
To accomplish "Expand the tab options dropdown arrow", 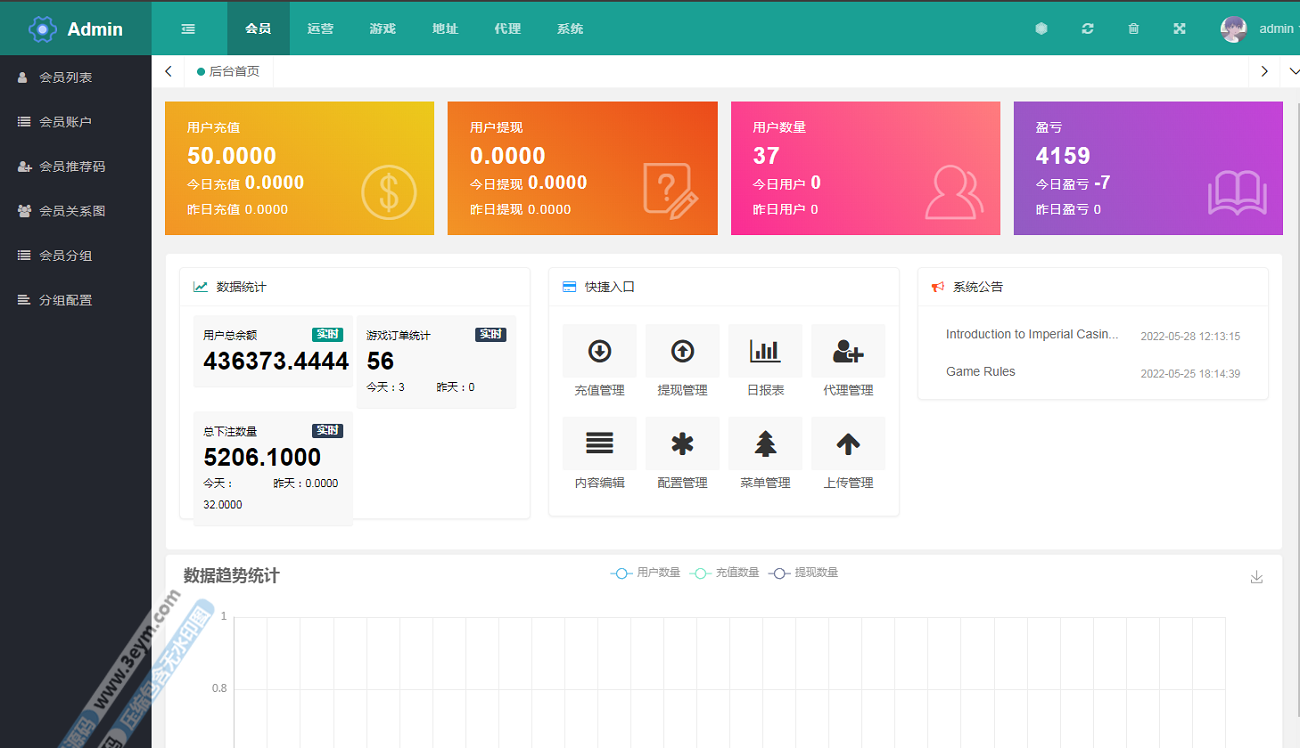I will 1293,71.
